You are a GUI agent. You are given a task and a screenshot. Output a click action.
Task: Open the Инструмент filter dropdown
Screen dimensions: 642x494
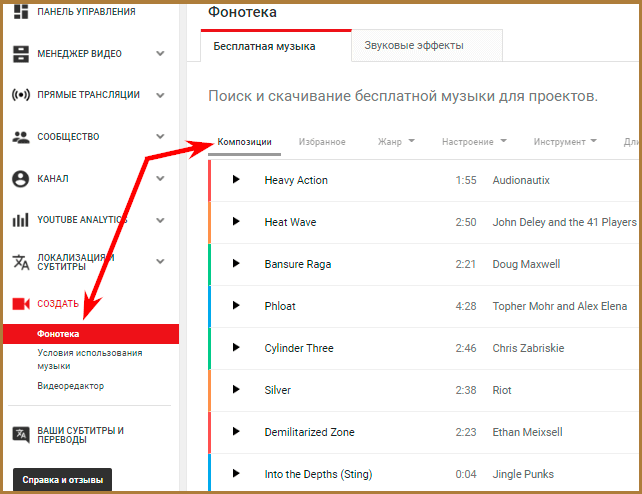(565, 142)
